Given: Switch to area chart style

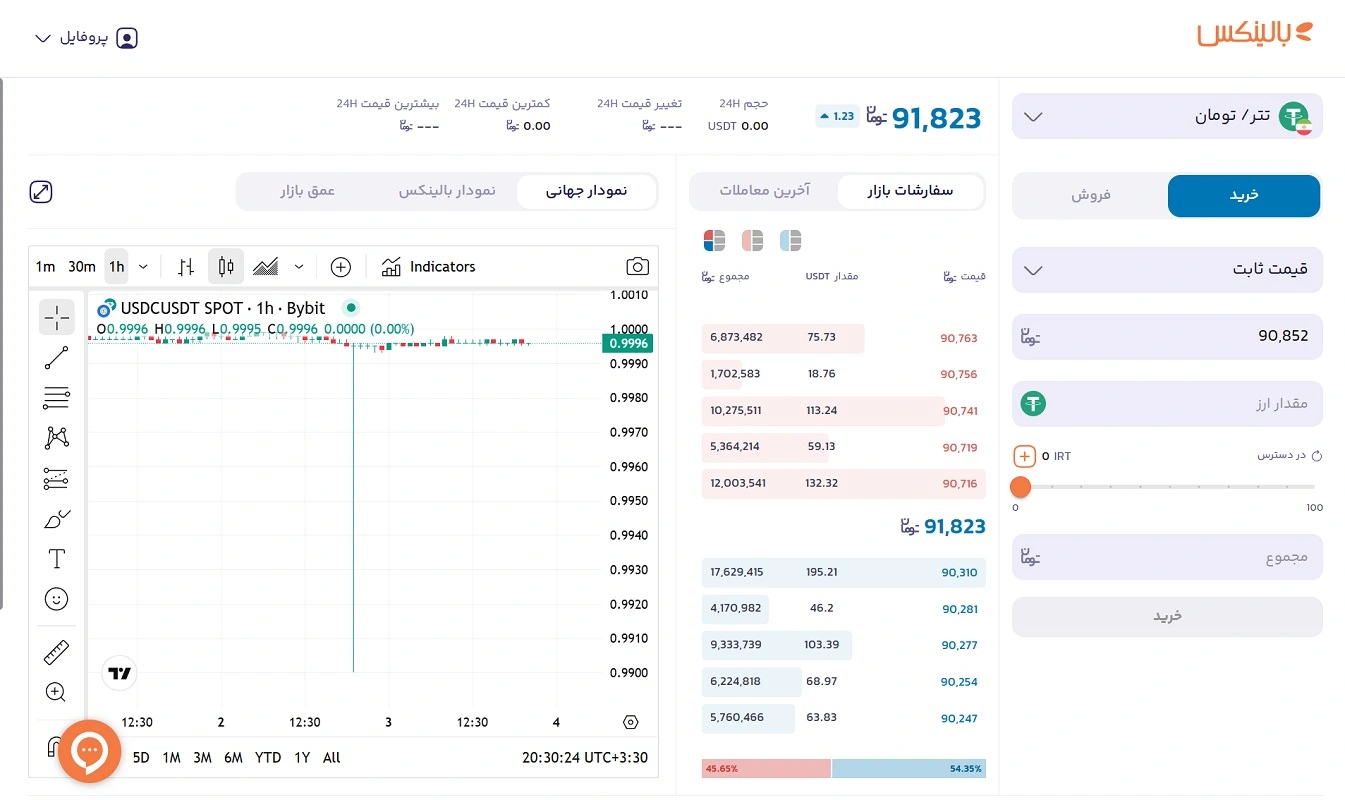Looking at the screenshot, I should [265, 266].
